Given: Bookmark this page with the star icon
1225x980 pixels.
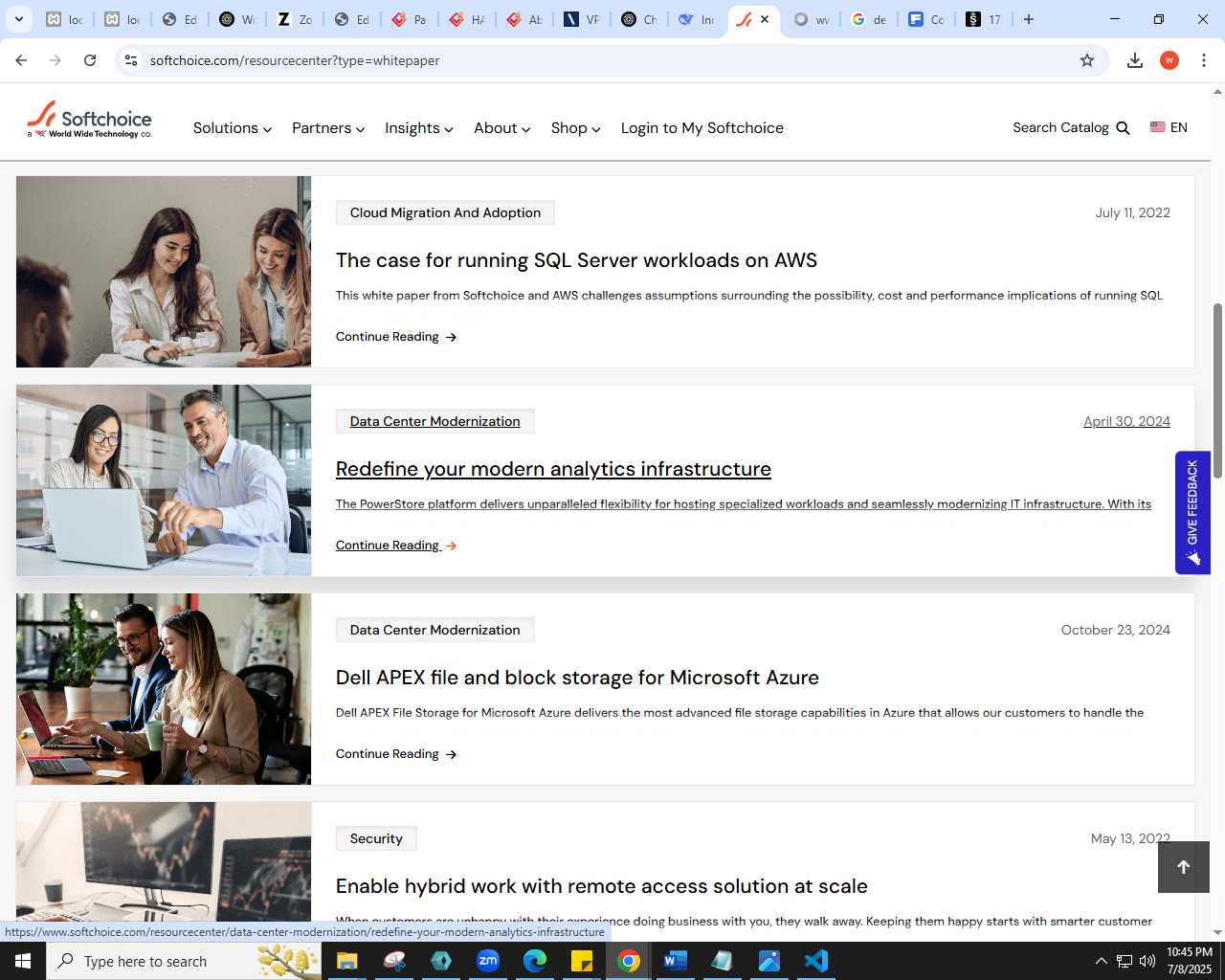Looking at the screenshot, I should 1087,60.
